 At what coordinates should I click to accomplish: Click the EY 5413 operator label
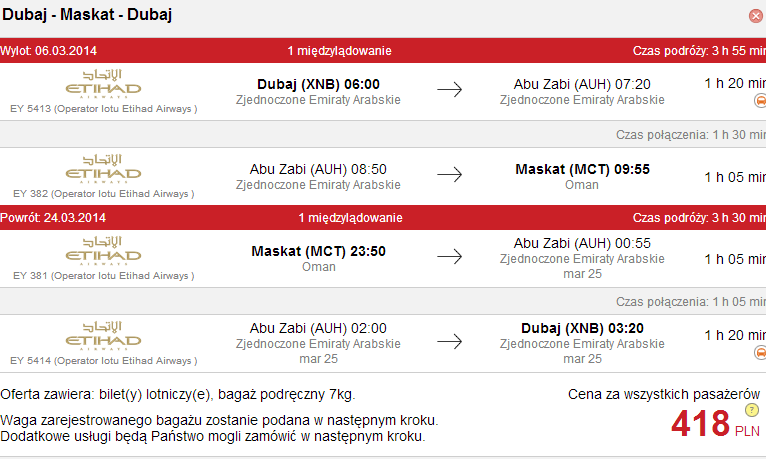click(104, 109)
